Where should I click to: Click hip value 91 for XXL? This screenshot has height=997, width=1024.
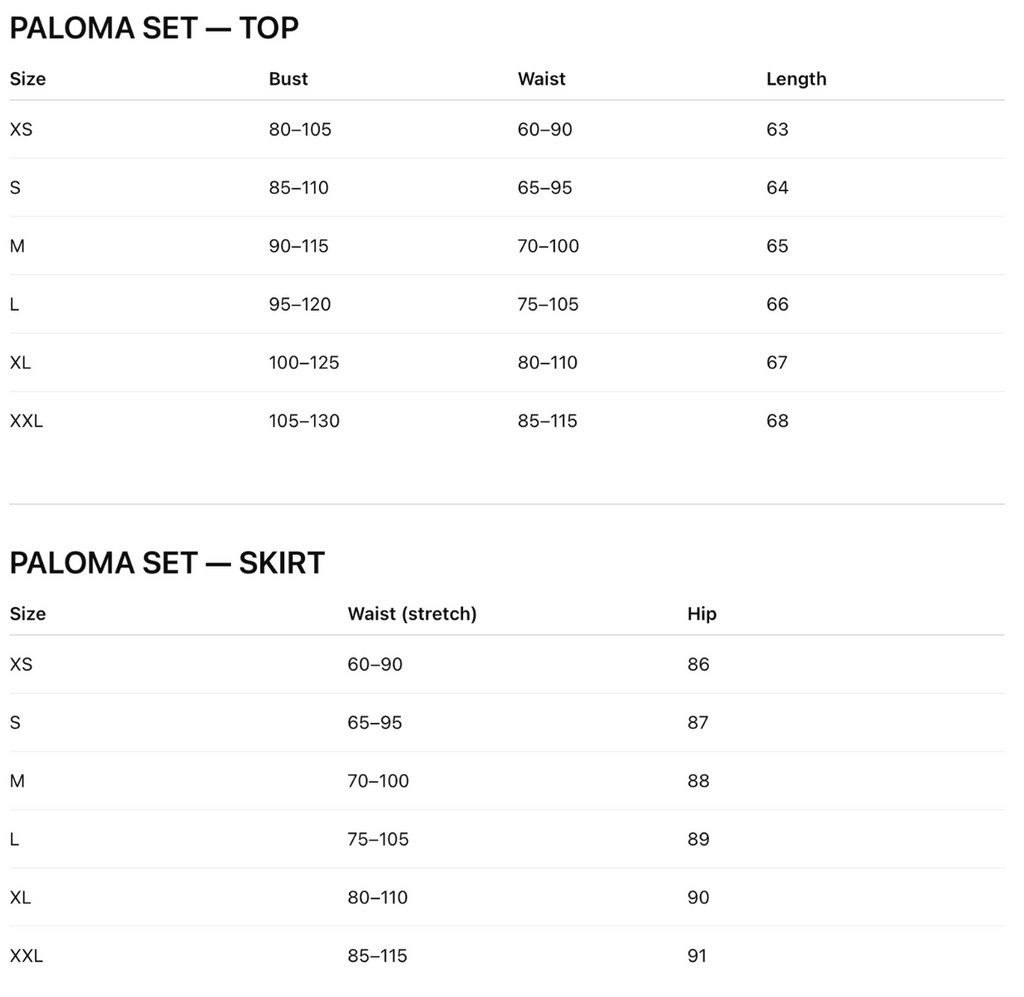tap(697, 956)
